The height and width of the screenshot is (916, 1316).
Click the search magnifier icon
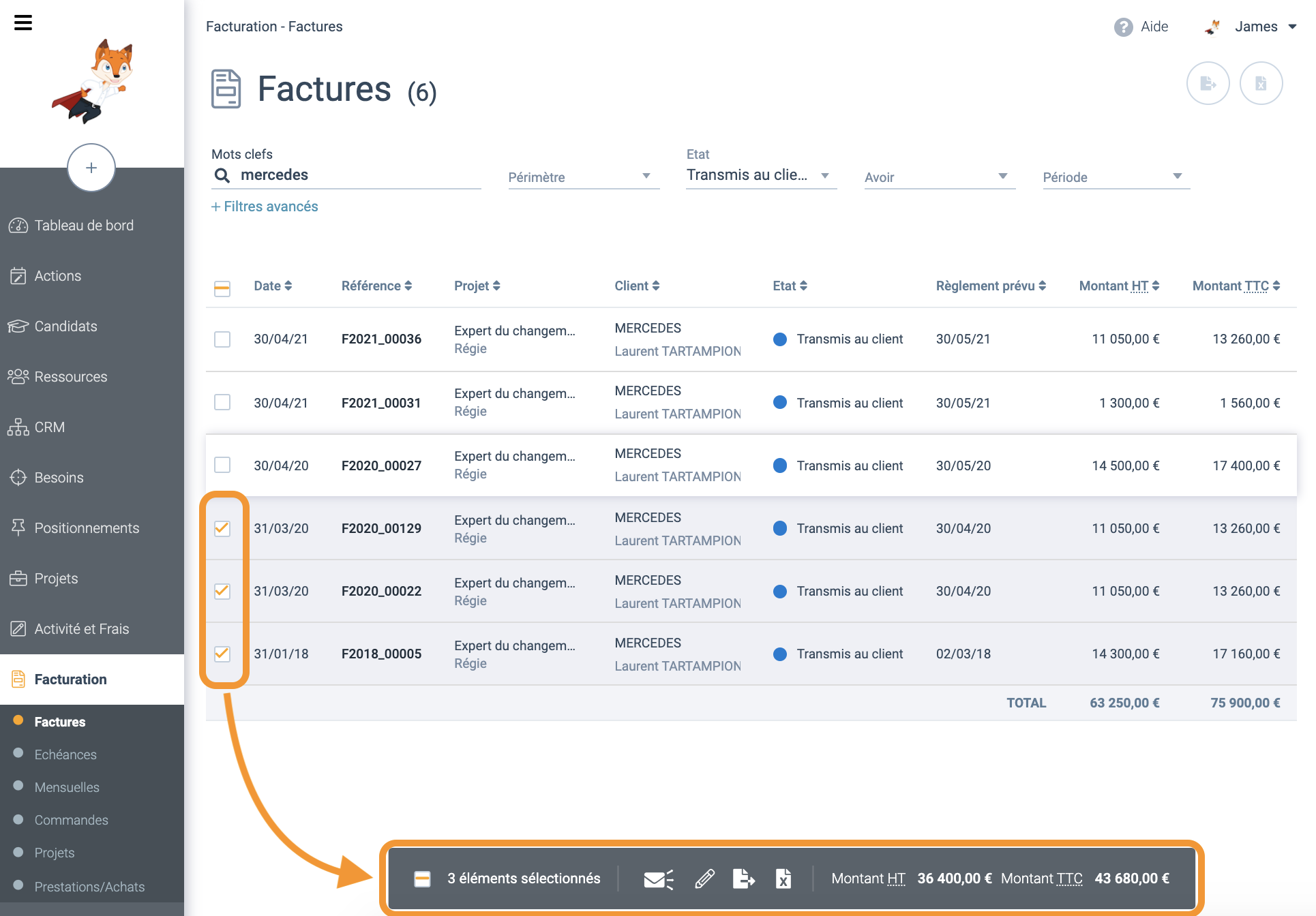tap(222, 175)
